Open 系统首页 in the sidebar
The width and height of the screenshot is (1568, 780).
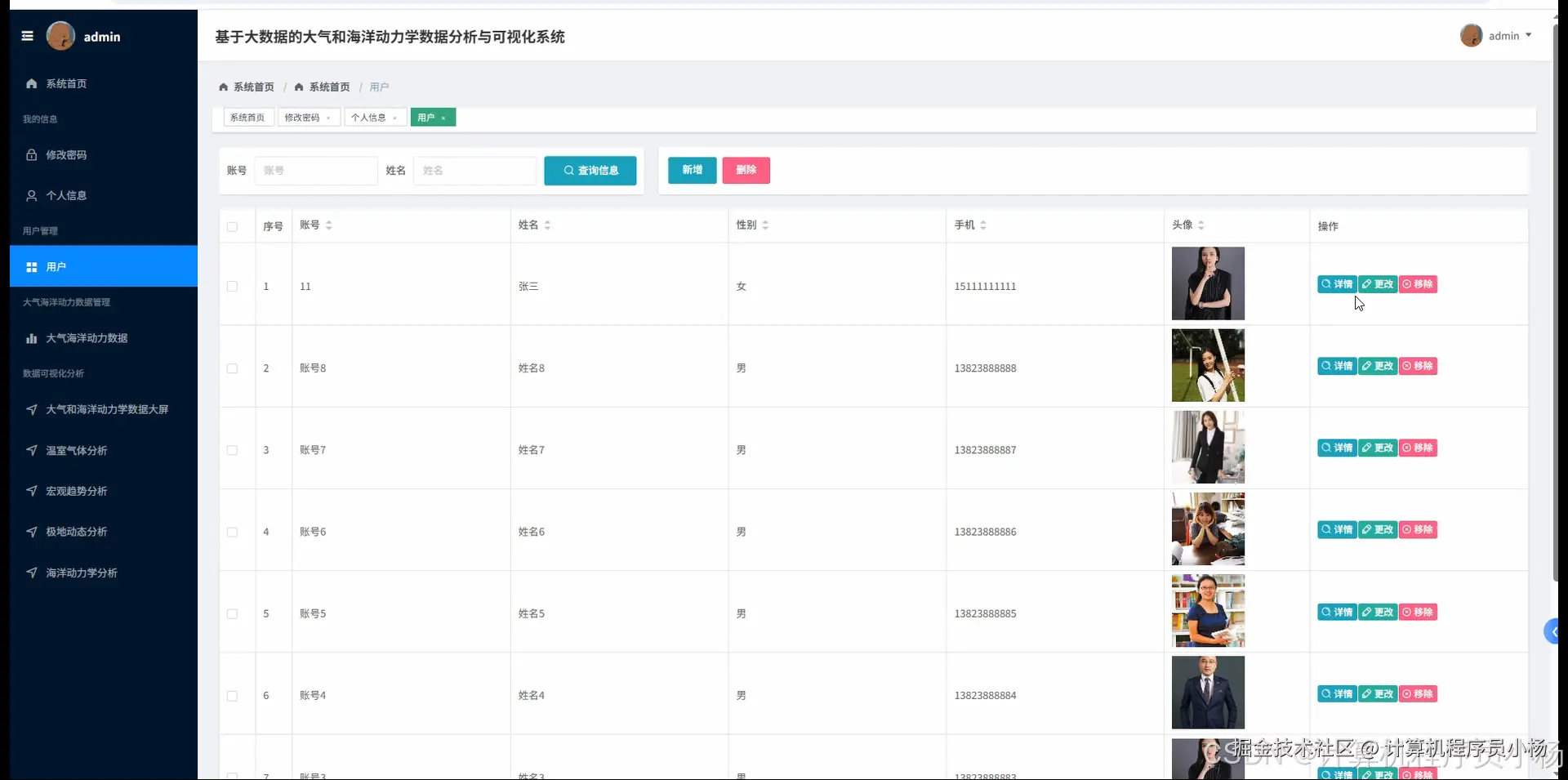[x=104, y=83]
